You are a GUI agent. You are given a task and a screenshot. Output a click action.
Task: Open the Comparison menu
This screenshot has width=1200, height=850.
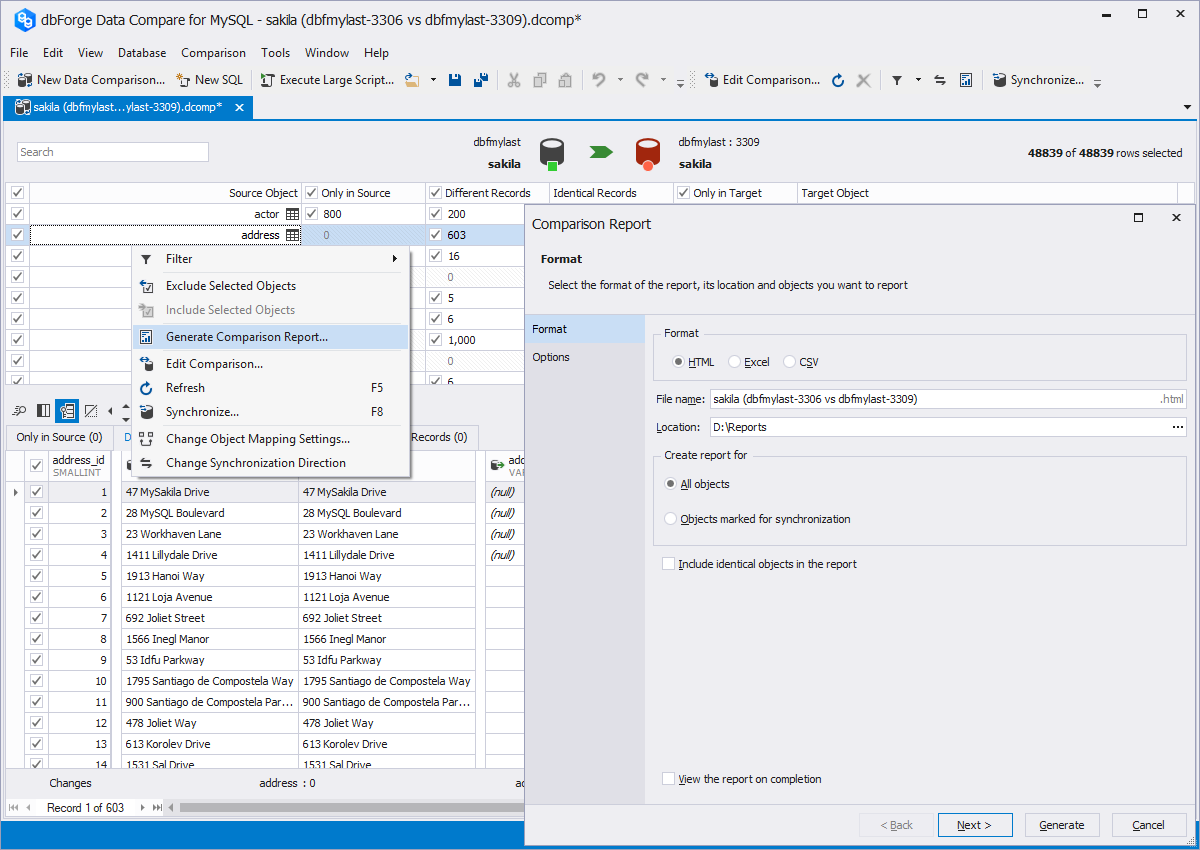213,53
